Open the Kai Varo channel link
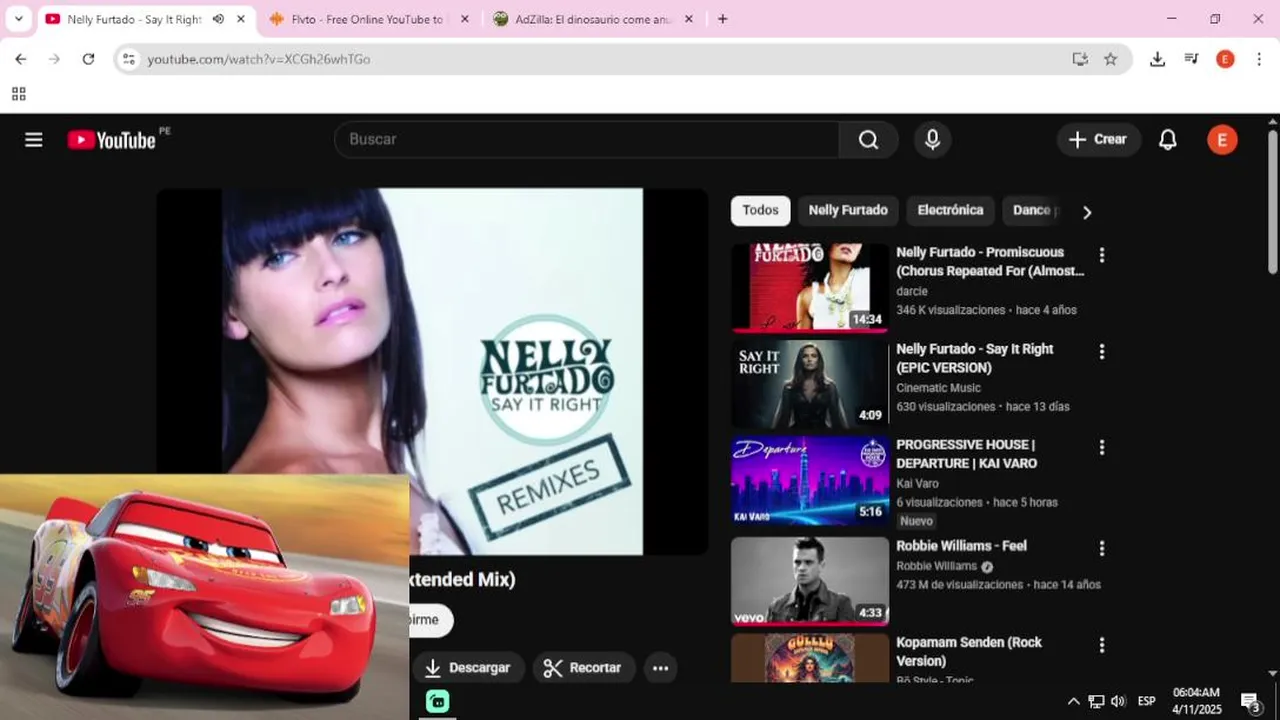Screen dimensions: 1280x720 [x=917, y=484]
